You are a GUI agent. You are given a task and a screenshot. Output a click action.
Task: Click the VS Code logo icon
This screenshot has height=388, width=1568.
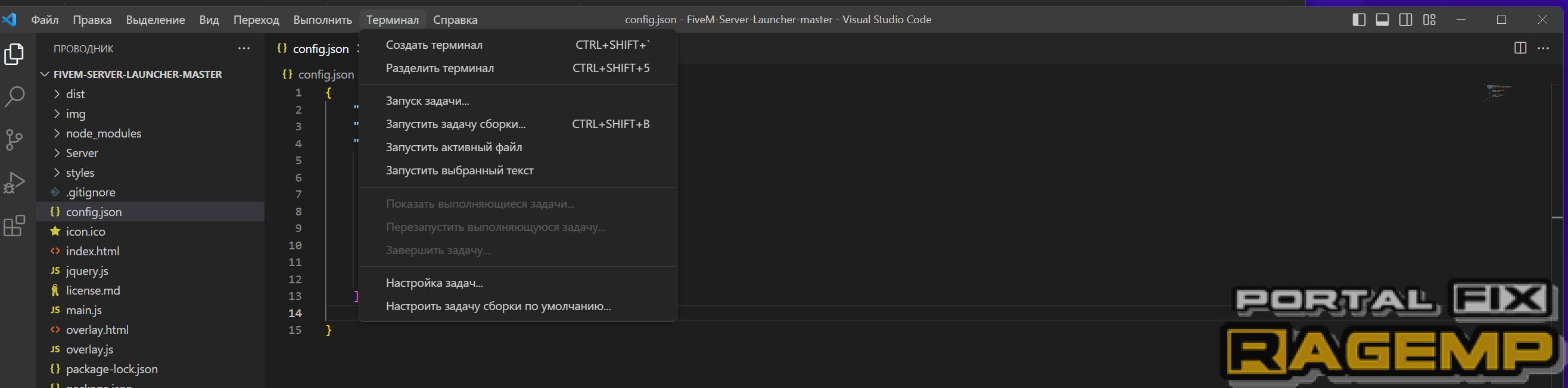click(9, 20)
